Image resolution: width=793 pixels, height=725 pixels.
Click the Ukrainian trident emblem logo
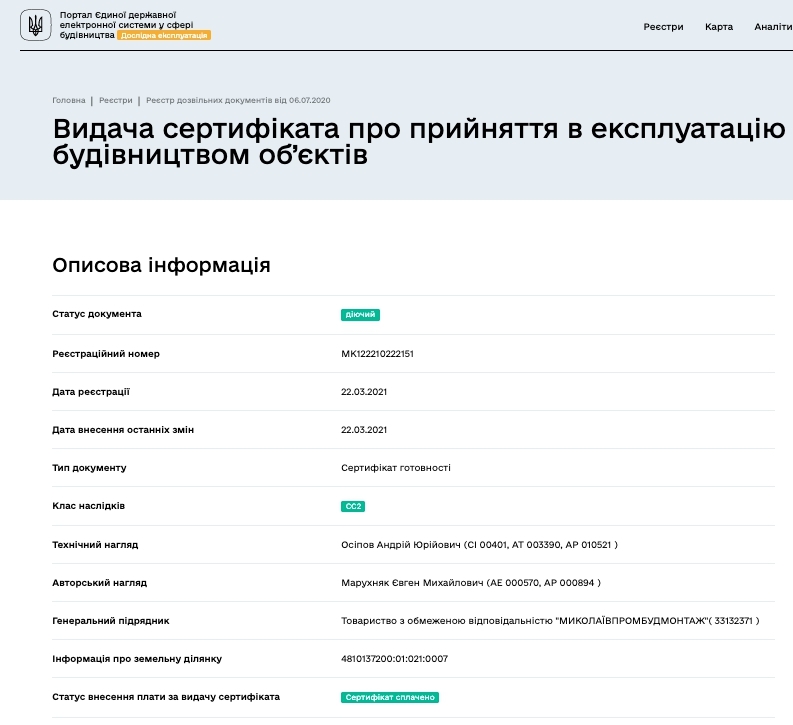35,25
